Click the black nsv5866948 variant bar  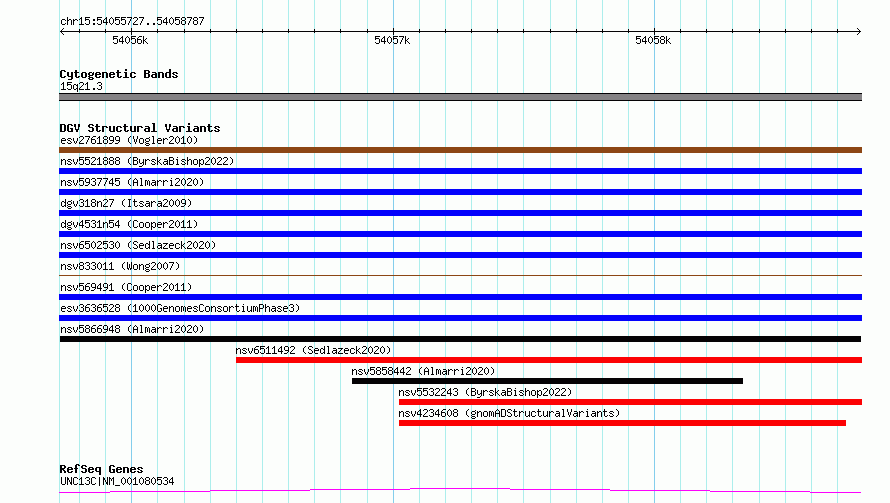[x=460, y=339]
